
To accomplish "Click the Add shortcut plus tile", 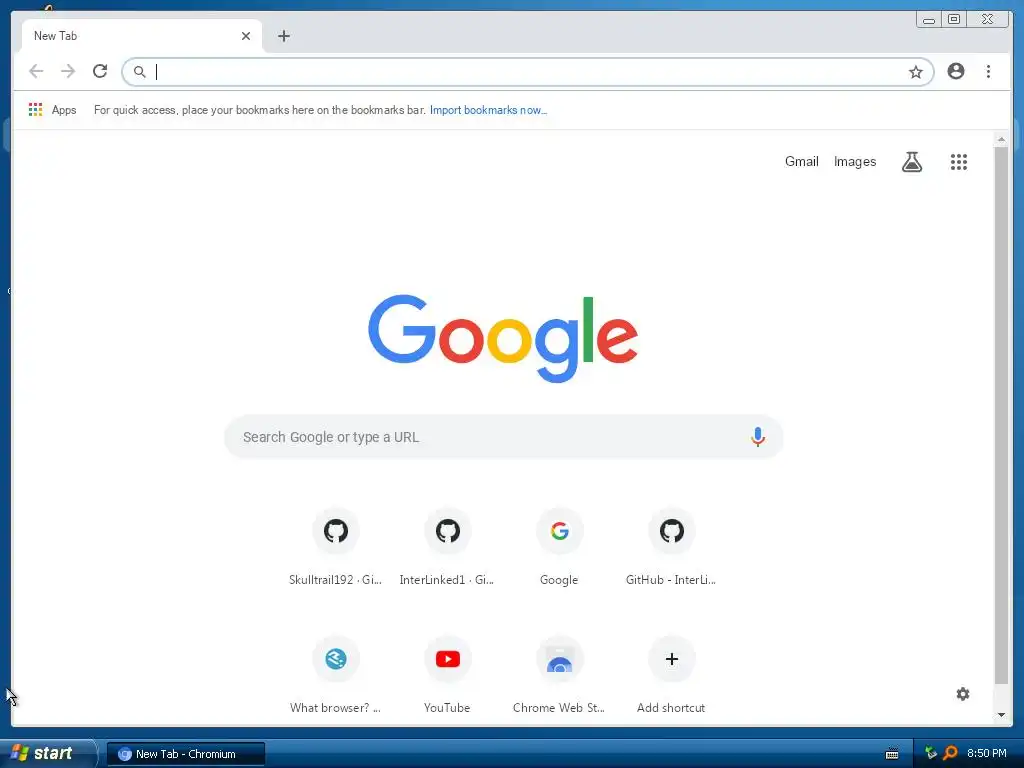I will [x=671, y=675].
